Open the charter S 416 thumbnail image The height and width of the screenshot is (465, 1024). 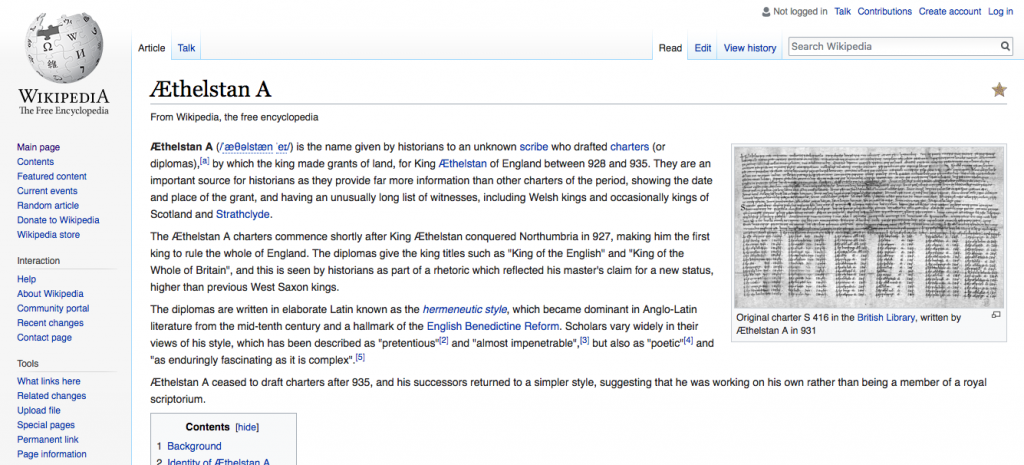tap(867, 227)
